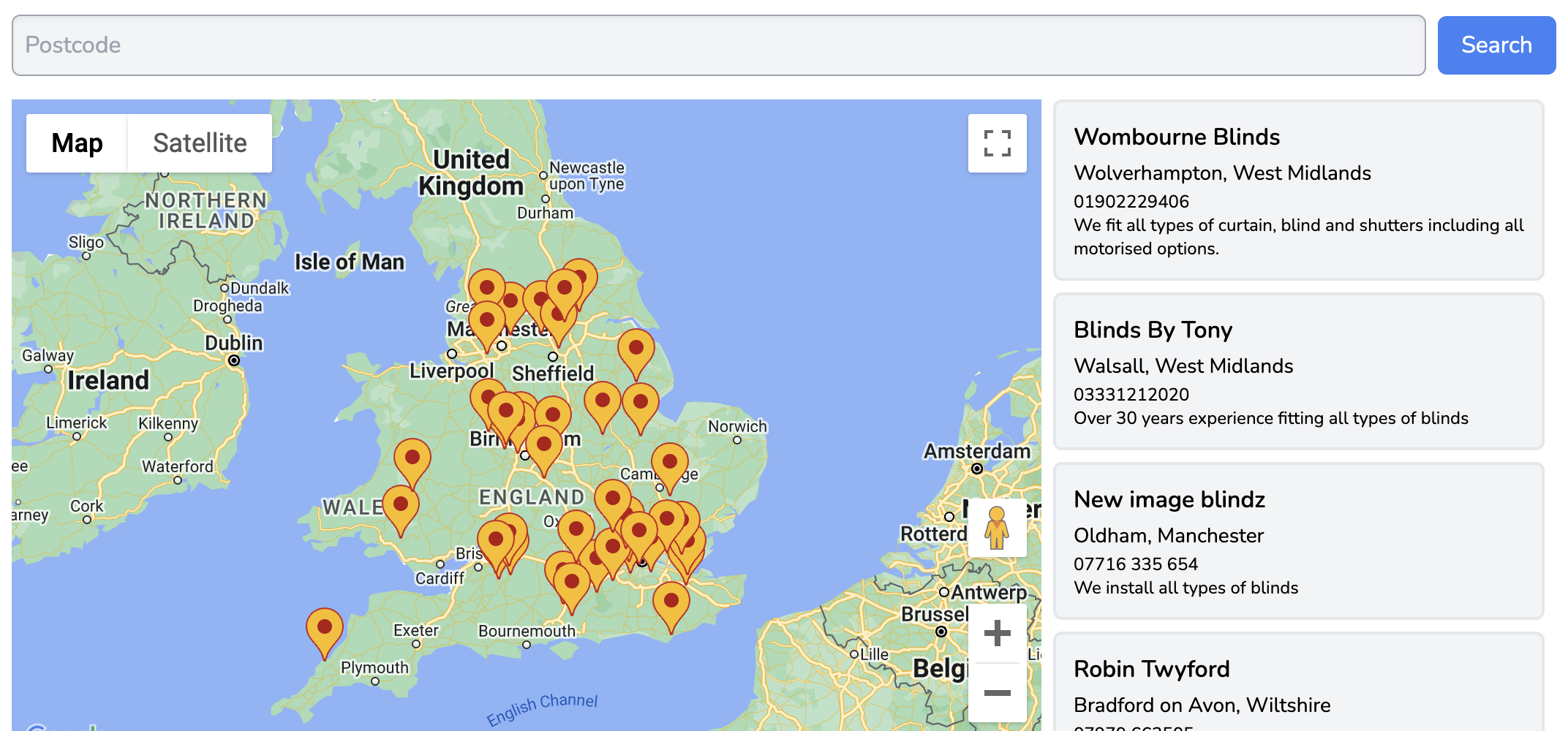1568x731 pixels.
Task: Switch to Satellite map view
Action: pyautogui.click(x=200, y=143)
